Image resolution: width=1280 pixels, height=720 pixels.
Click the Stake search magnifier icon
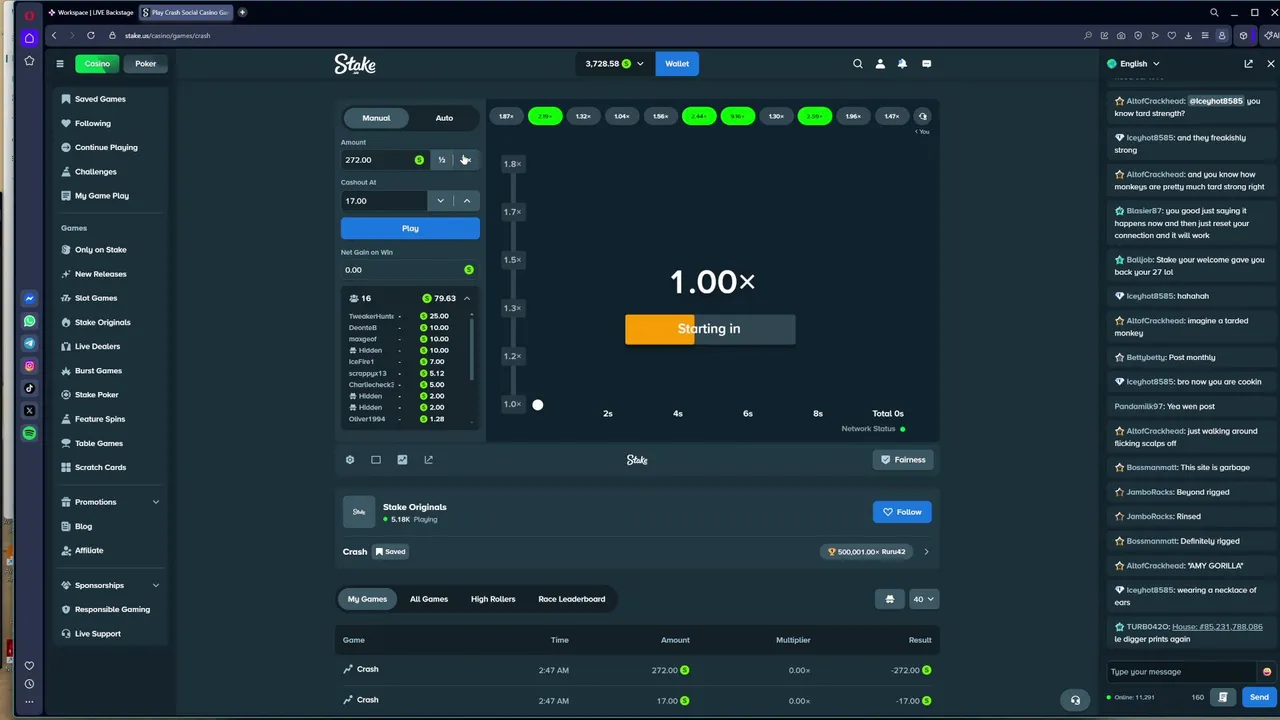click(857, 64)
